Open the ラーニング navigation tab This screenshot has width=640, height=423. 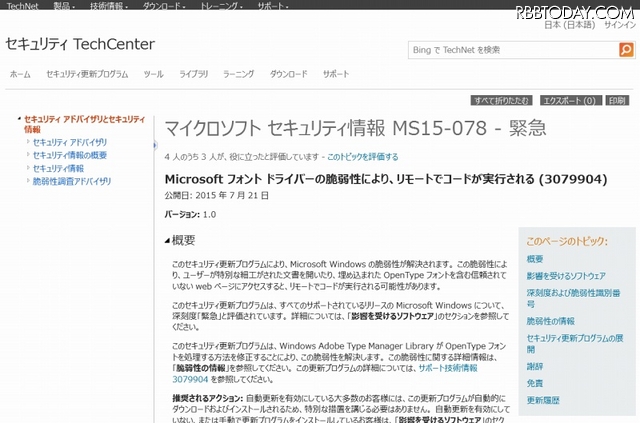238,74
